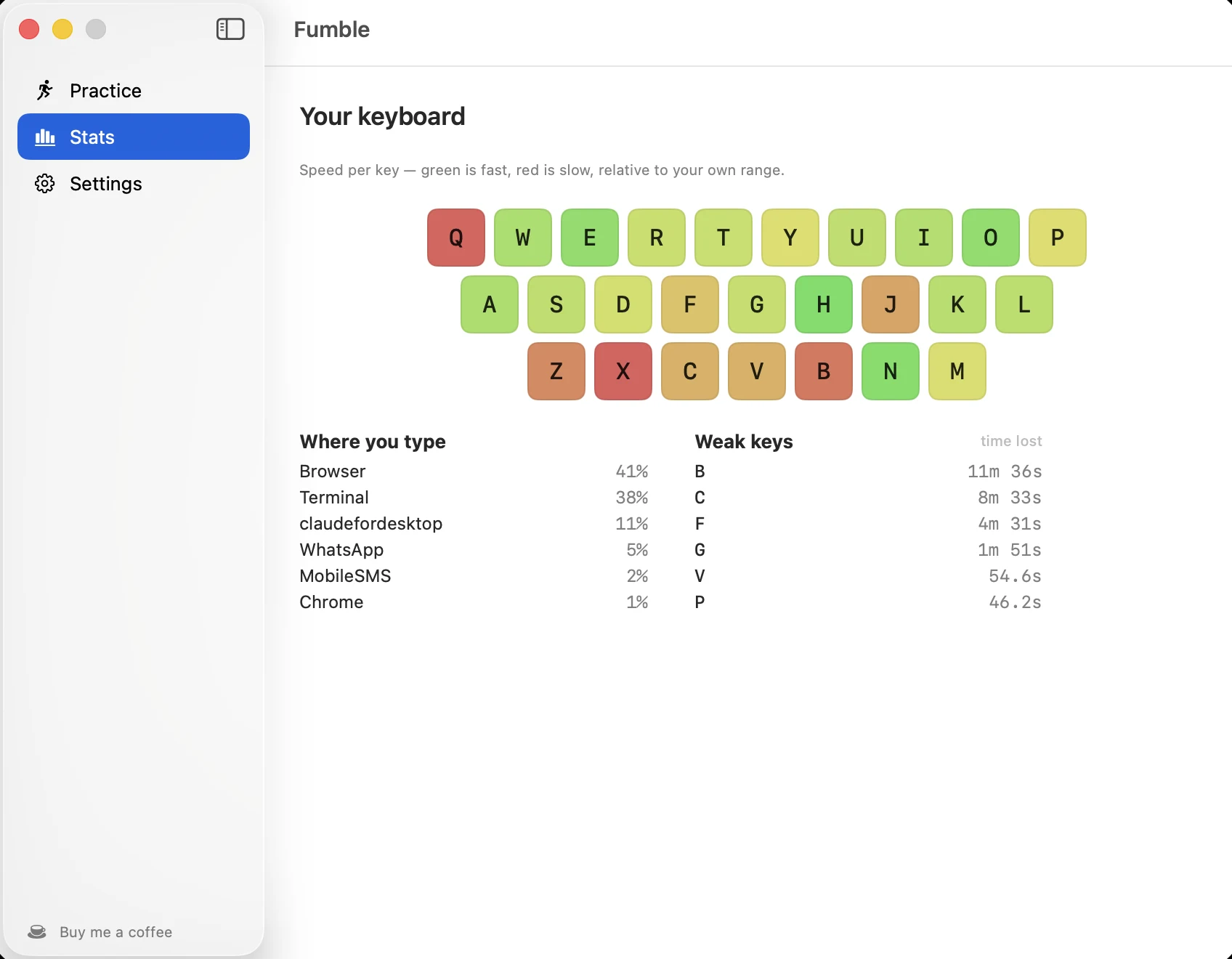Click the T key tile

[x=724, y=238]
